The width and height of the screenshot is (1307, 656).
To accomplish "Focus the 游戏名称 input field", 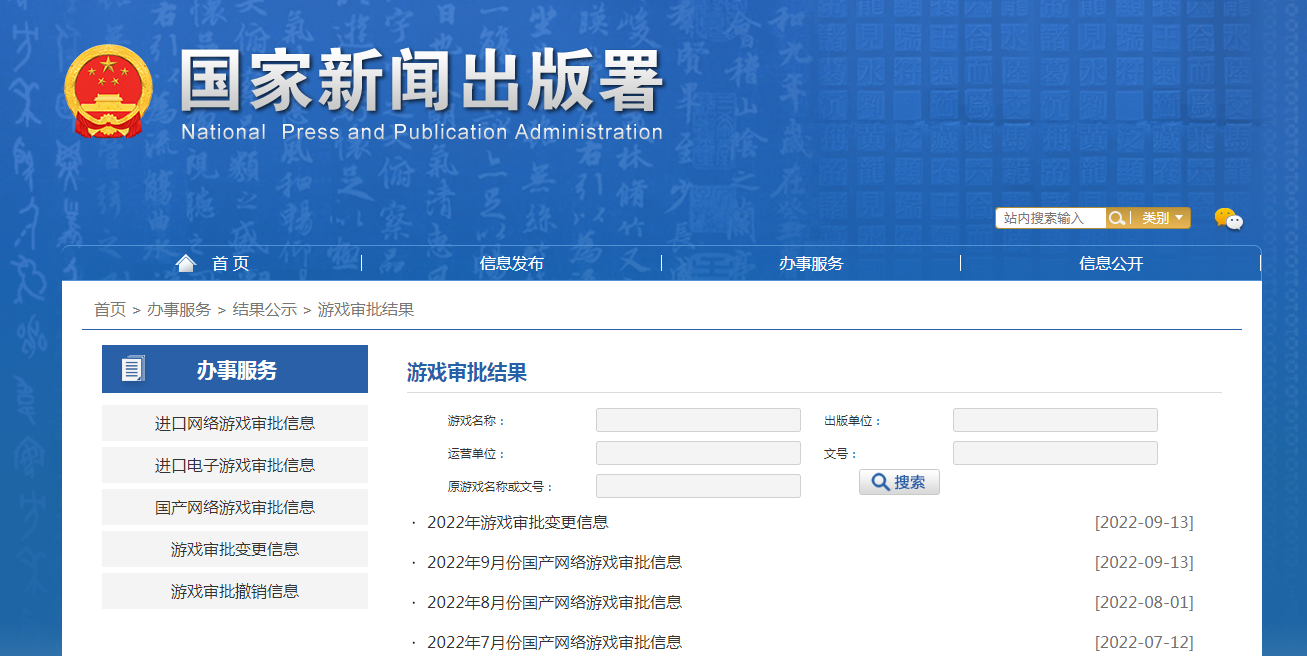I will point(698,420).
